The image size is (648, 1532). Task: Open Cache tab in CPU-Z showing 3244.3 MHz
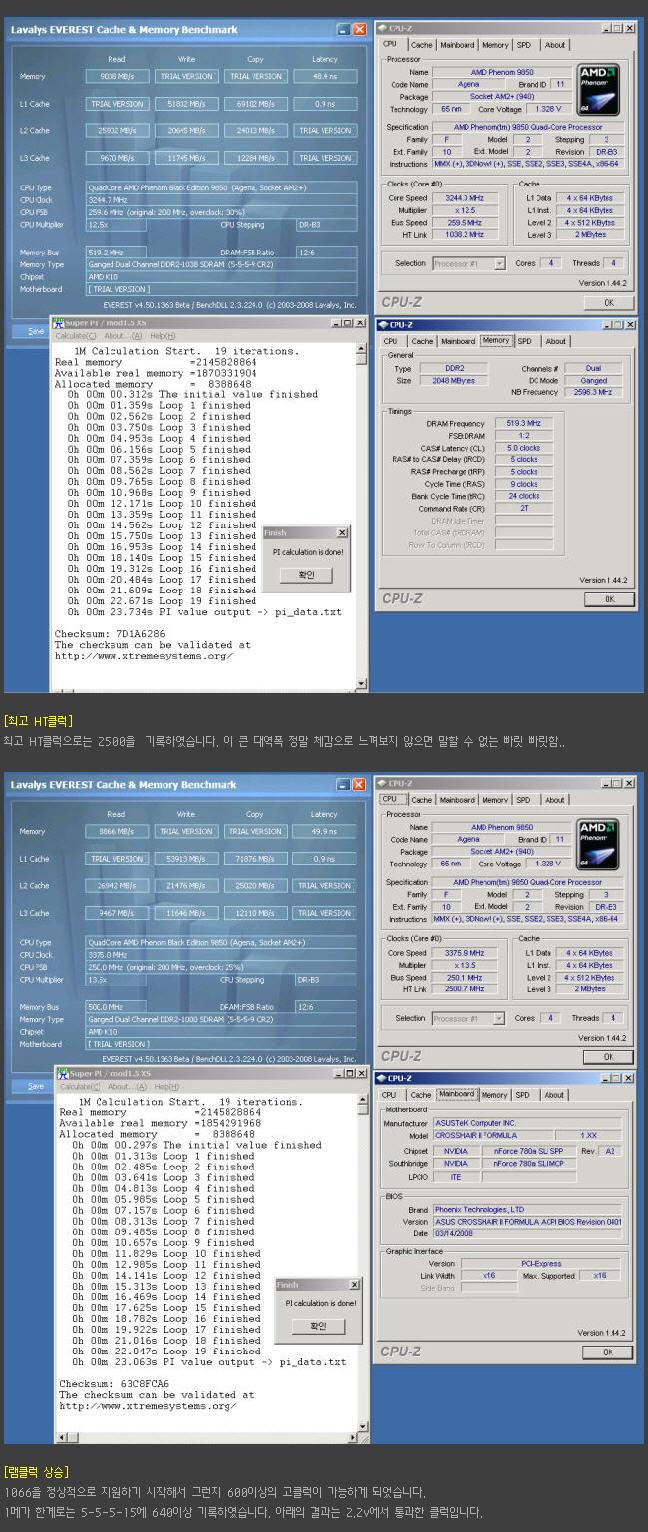pos(421,45)
